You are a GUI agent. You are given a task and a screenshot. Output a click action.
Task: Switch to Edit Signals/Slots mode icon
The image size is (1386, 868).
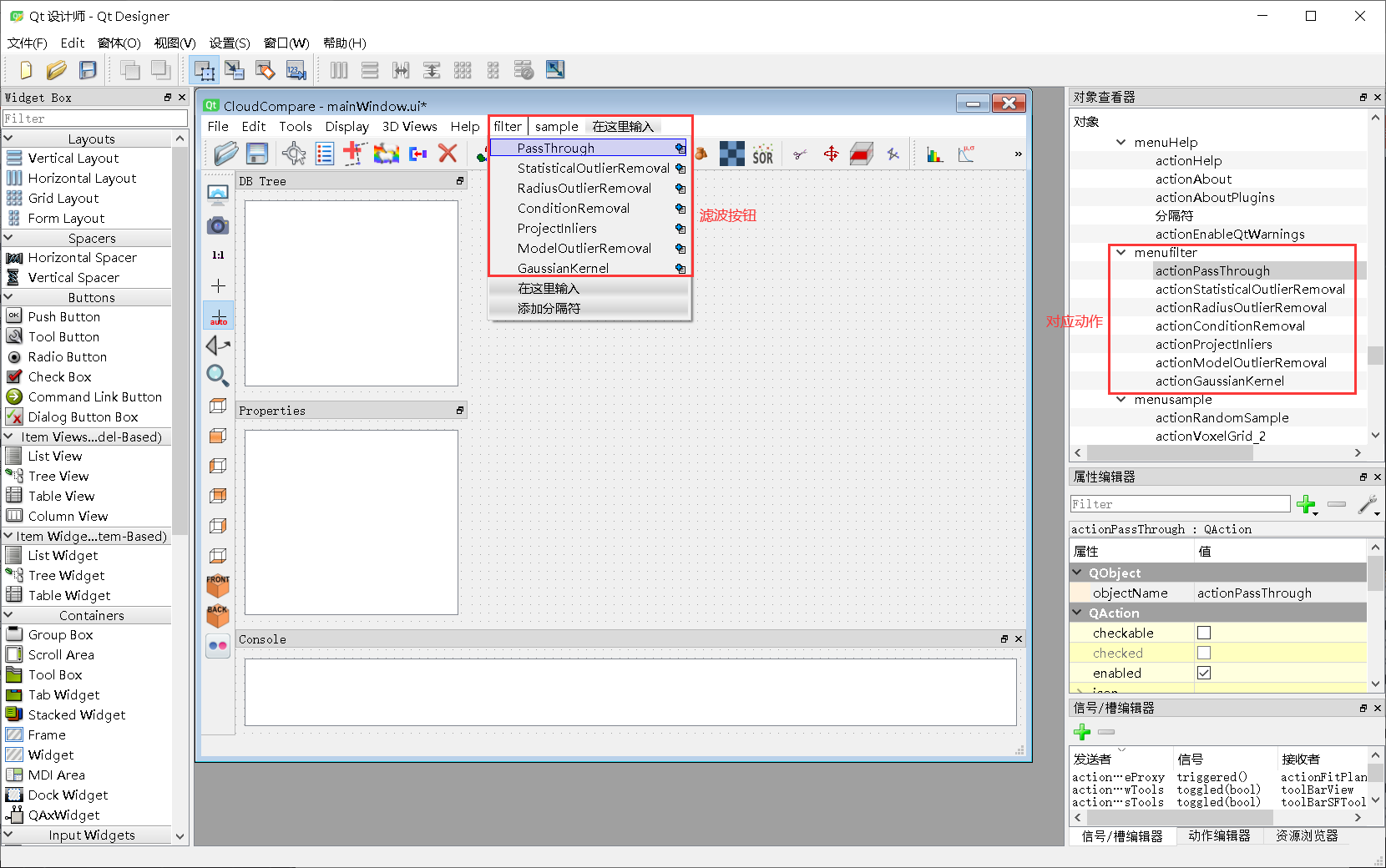click(235, 70)
